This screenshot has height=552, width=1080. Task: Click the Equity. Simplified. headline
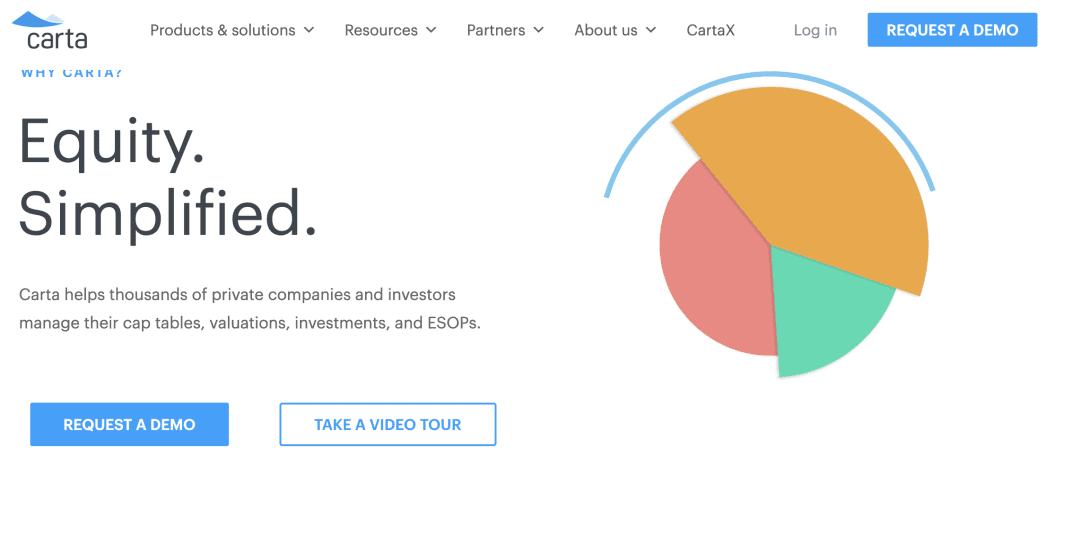tap(167, 178)
